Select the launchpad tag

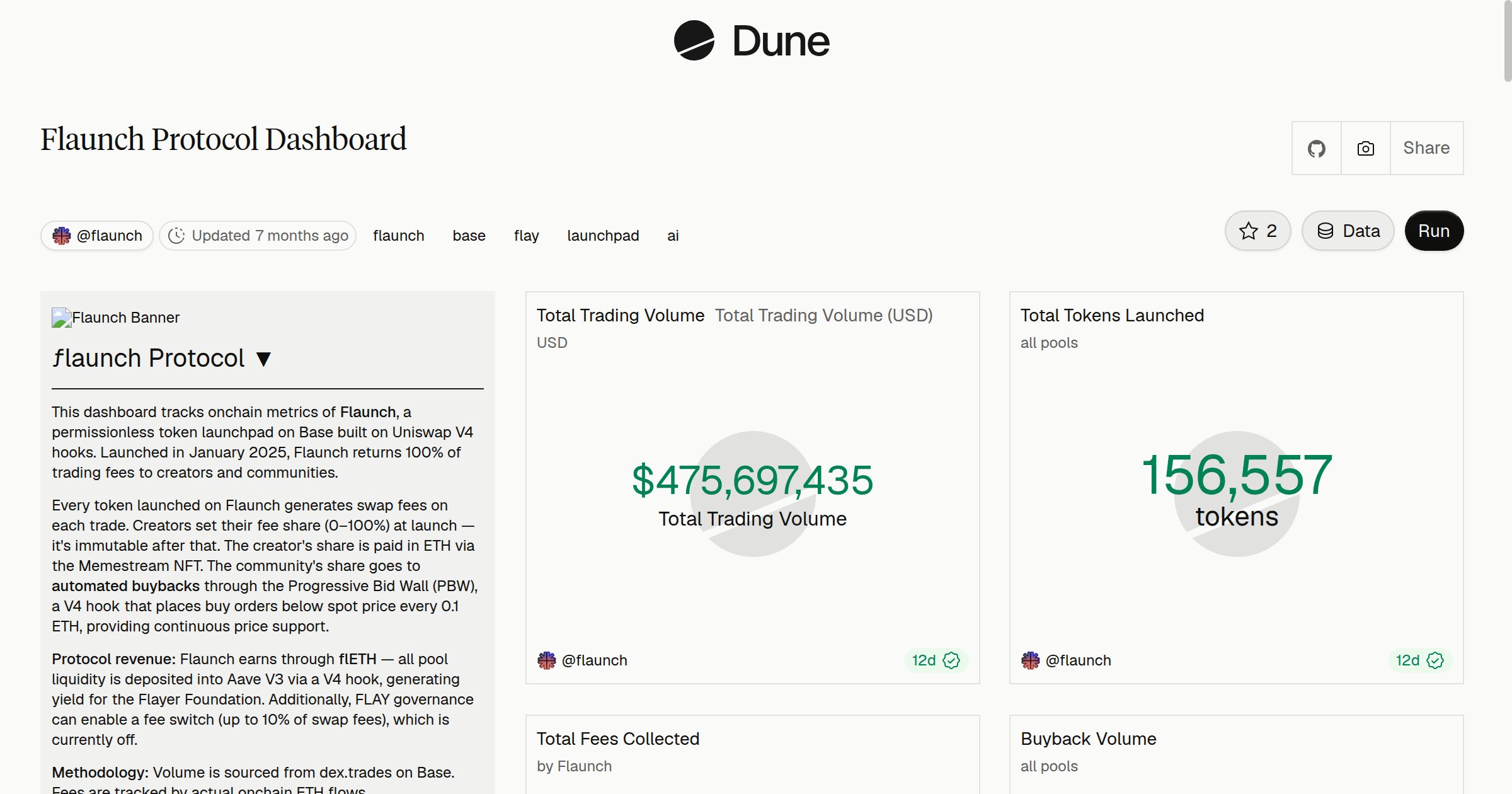coord(603,236)
